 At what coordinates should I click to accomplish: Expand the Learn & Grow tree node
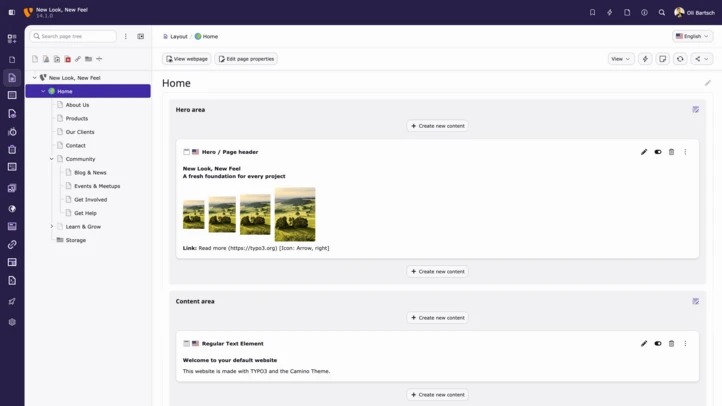pos(52,226)
